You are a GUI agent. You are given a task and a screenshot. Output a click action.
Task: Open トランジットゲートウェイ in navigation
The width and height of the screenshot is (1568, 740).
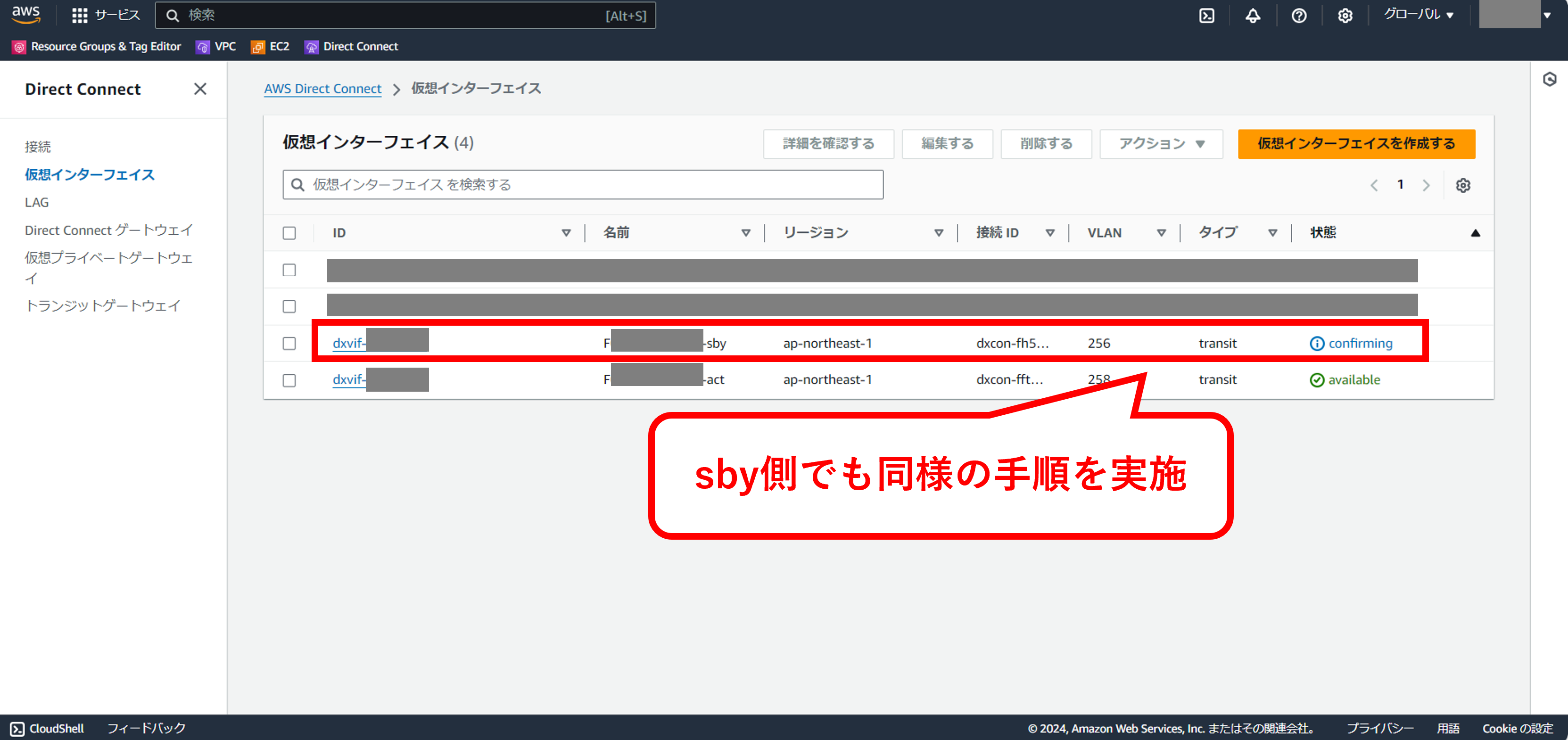(x=102, y=305)
